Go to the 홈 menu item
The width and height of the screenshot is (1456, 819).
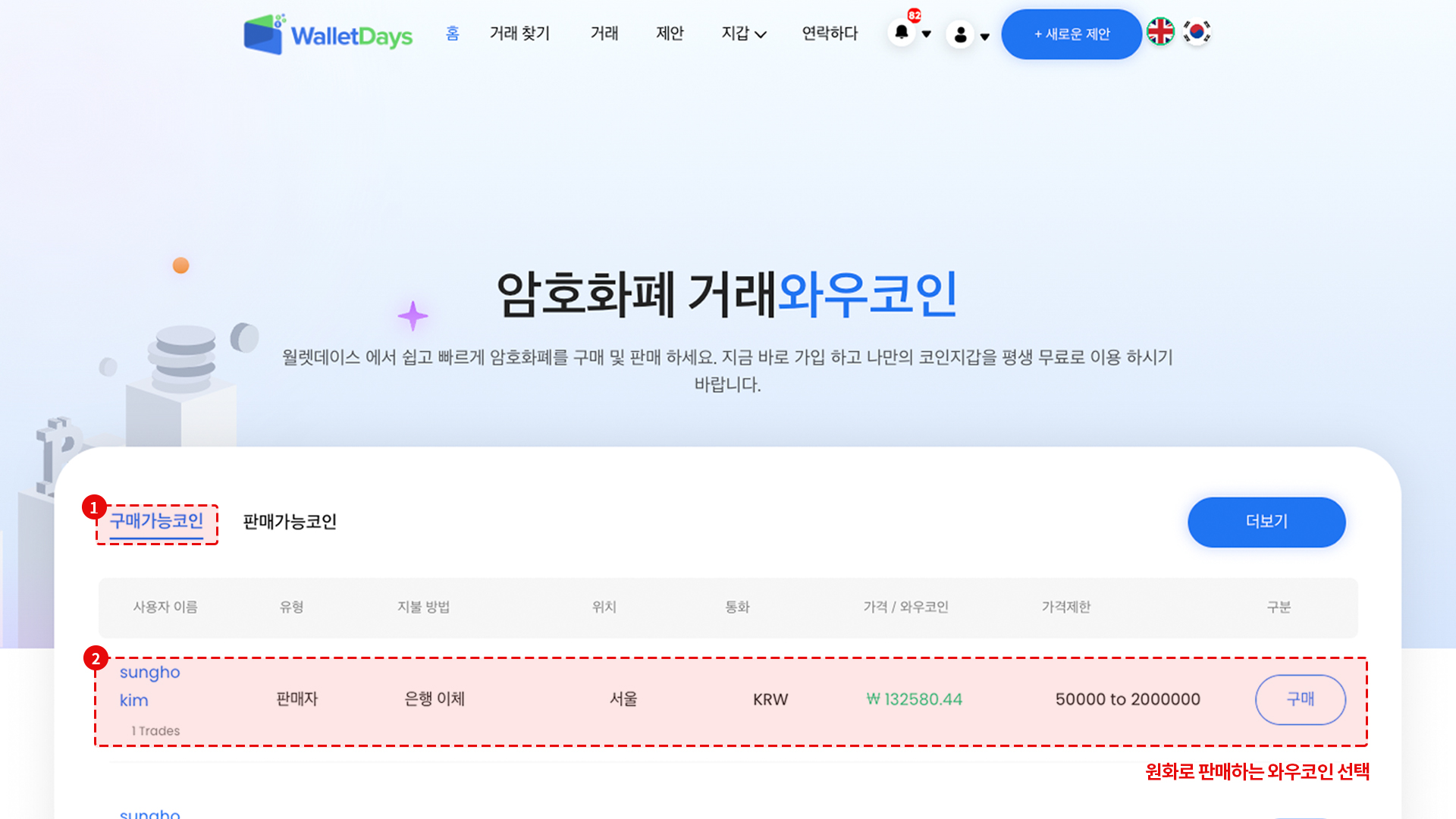coord(453,33)
